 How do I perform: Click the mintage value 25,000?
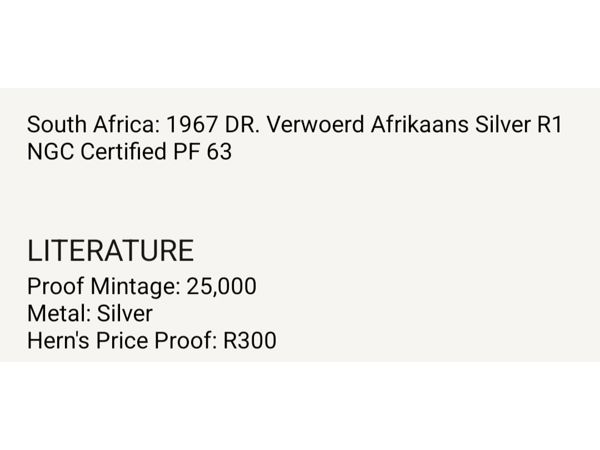click(222, 287)
